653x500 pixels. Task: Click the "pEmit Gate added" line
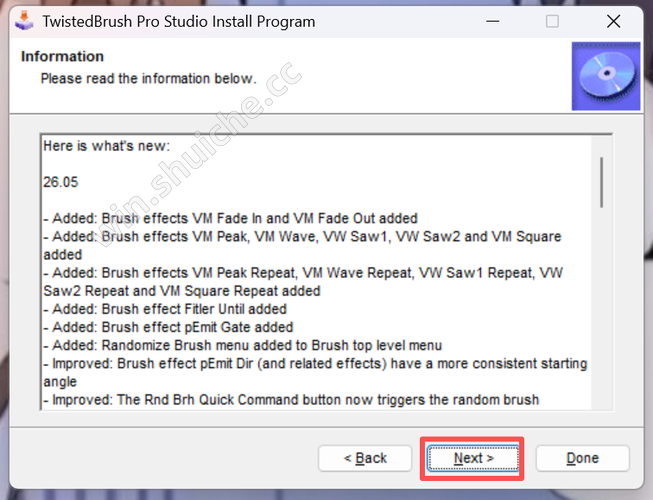[x=168, y=327]
